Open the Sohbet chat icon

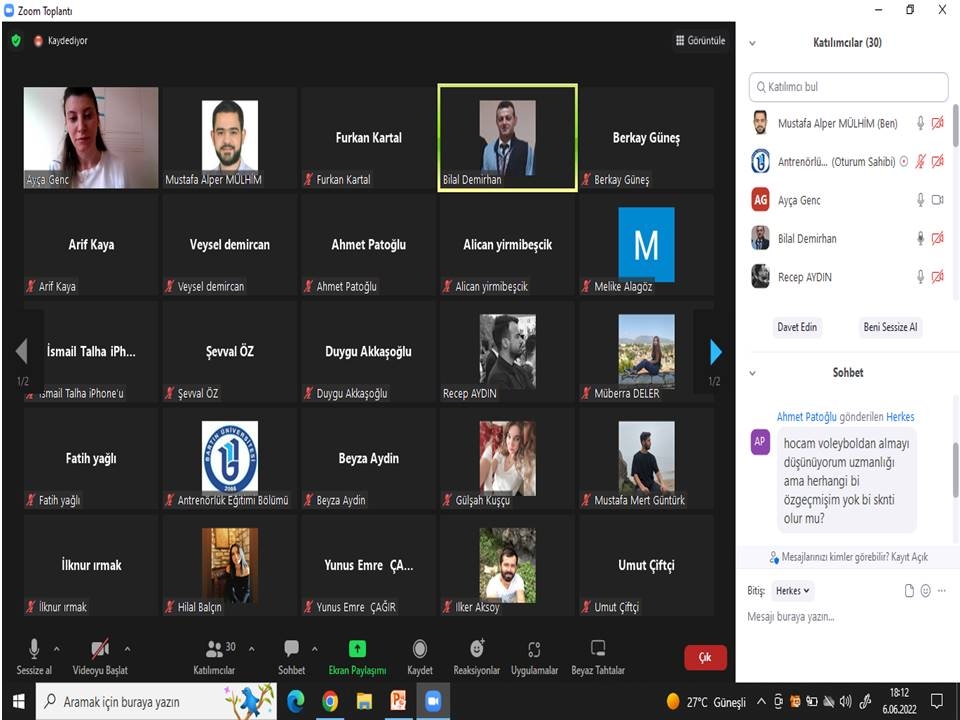291,650
